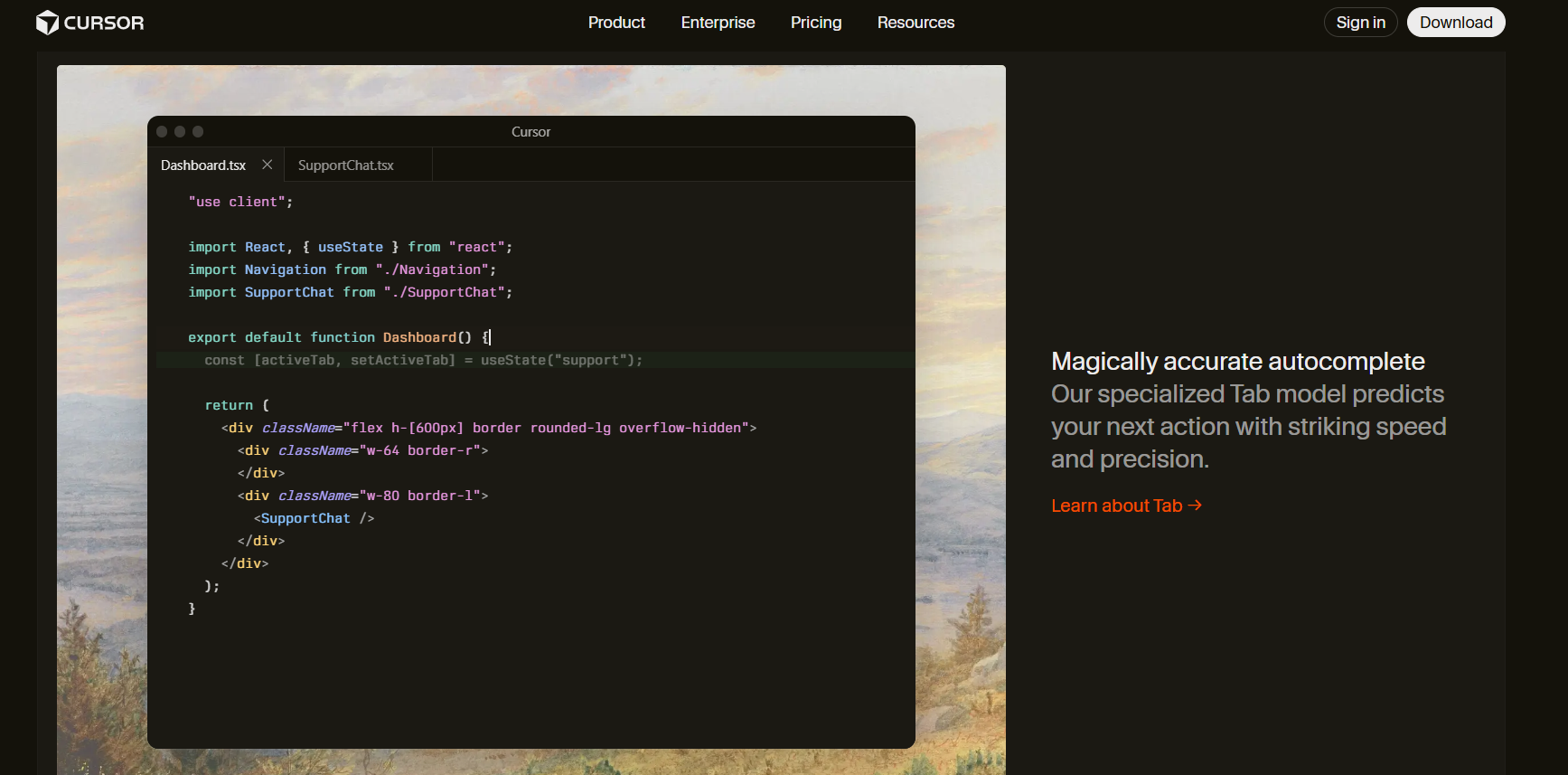Click the import Navigation code line
1568x775 pixels.
pyautogui.click(x=342, y=269)
